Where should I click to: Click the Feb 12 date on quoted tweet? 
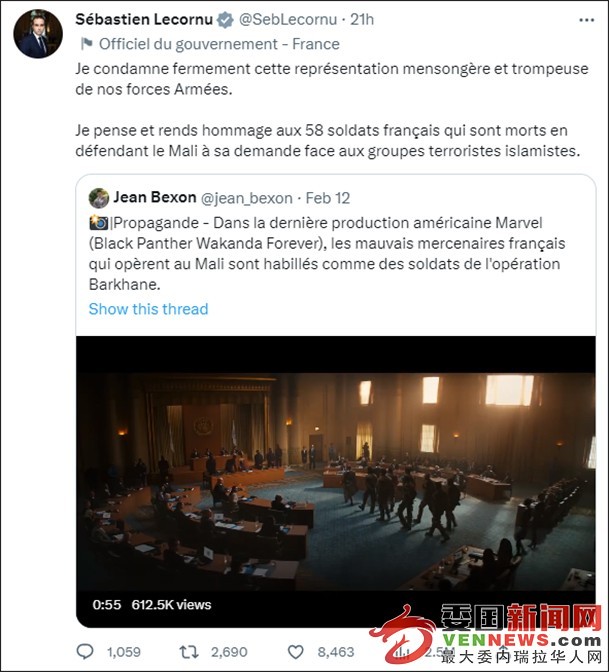point(328,198)
